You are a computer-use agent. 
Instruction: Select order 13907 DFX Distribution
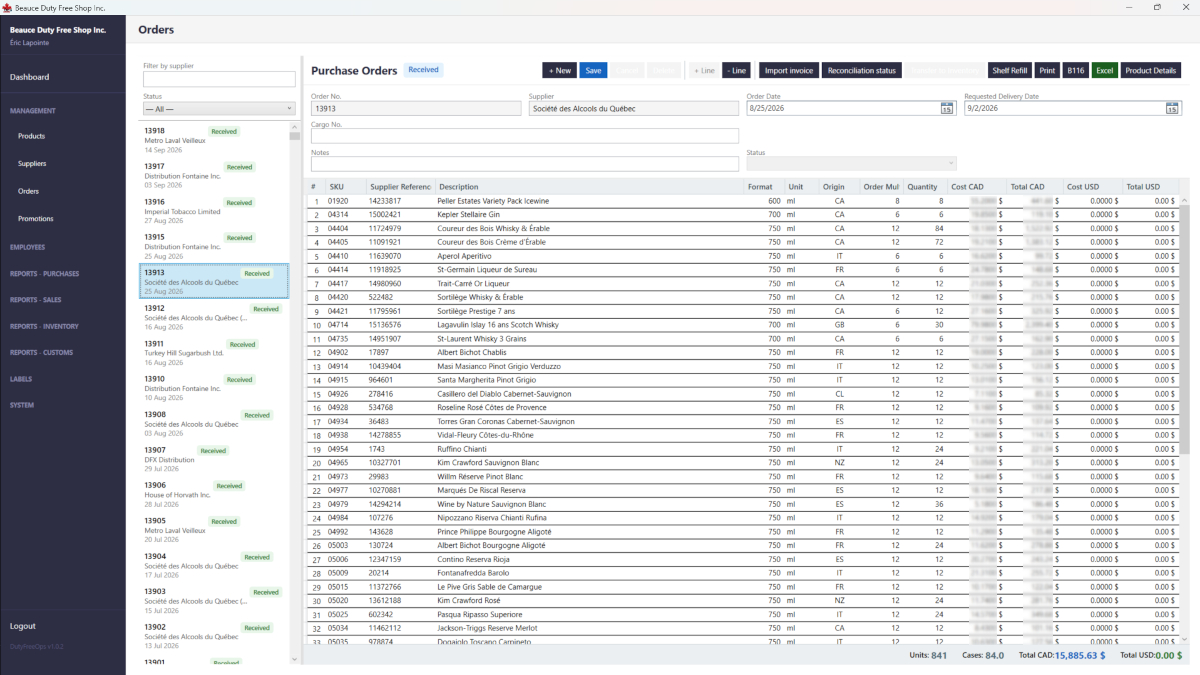[x=213, y=459]
